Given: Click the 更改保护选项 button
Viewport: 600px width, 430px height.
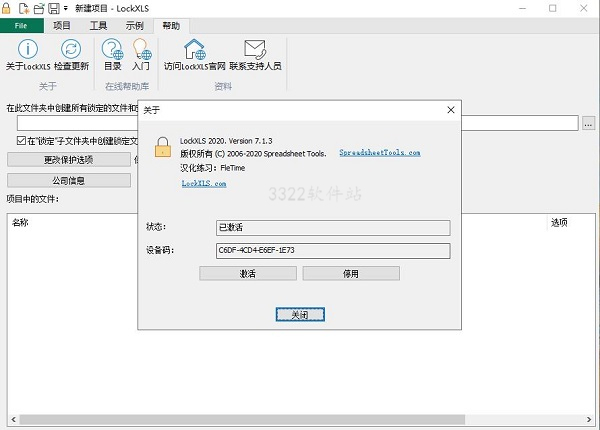Looking at the screenshot, I should tap(69, 160).
